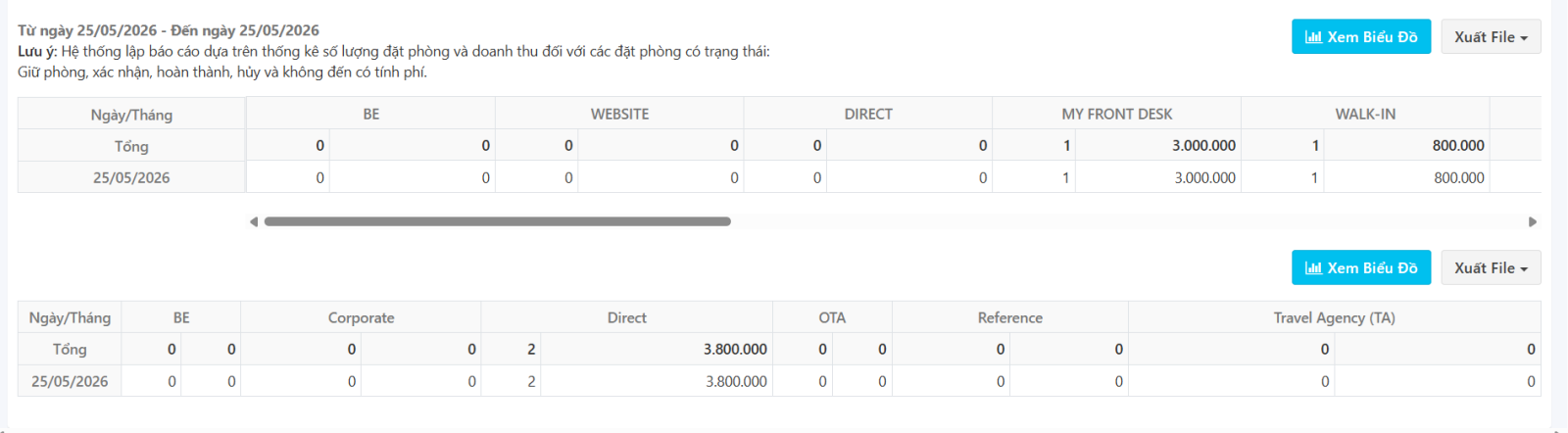Click the left arrow of horizontal scrollbar
Viewport: 1568px width, 433px height.
tap(254, 222)
